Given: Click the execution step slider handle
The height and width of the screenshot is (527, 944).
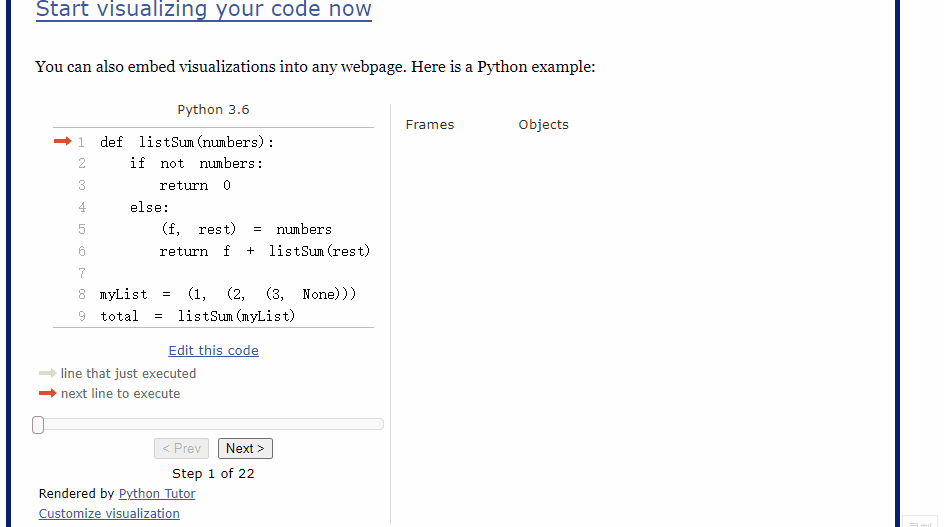Looking at the screenshot, I should pyautogui.click(x=38, y=425).
